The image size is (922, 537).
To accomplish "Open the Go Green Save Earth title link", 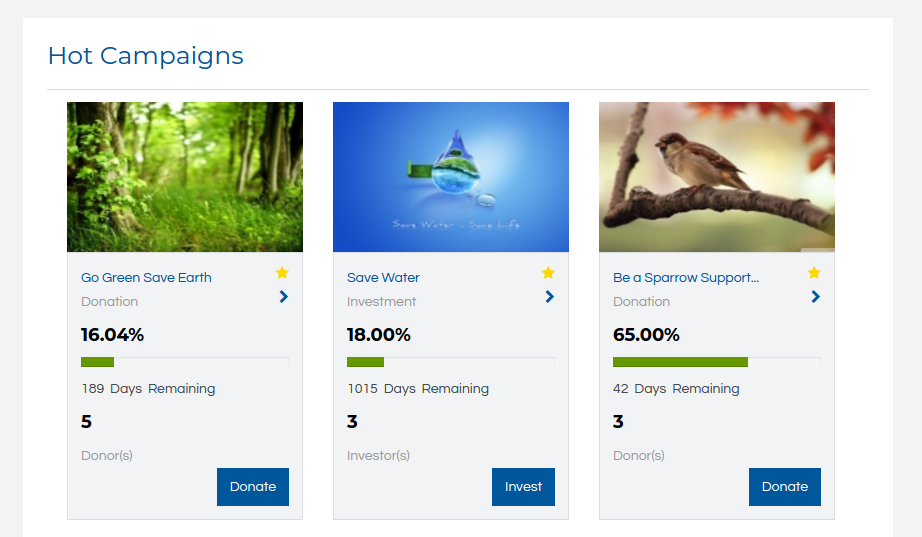I will (x=146, y=278).
